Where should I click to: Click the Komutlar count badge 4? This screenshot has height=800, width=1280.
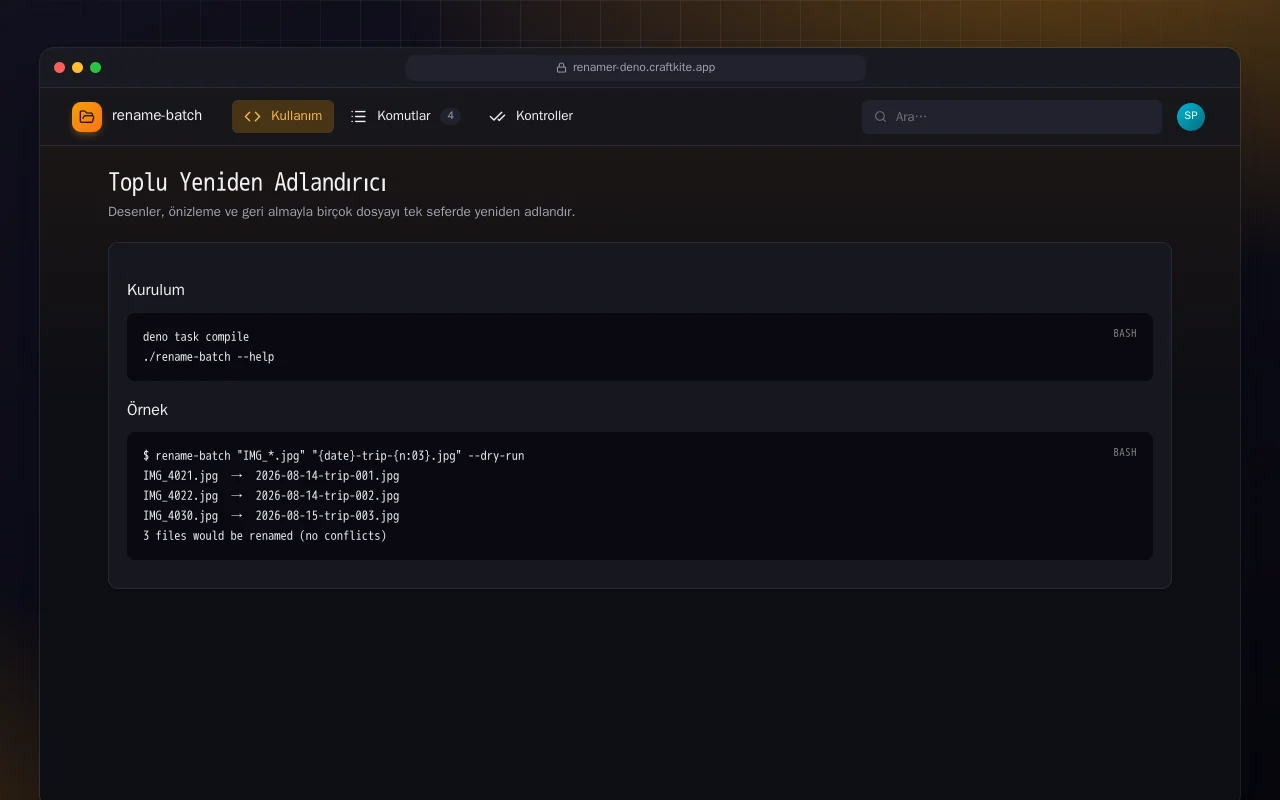[x=451, y=116]
